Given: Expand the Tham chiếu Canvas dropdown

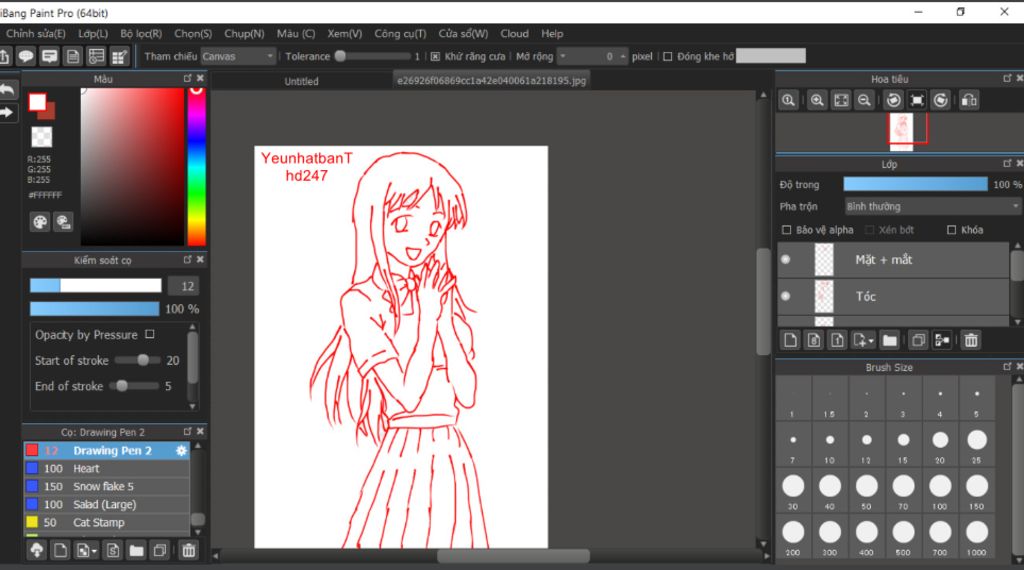Looking at the screenshot, I should 238,57.
